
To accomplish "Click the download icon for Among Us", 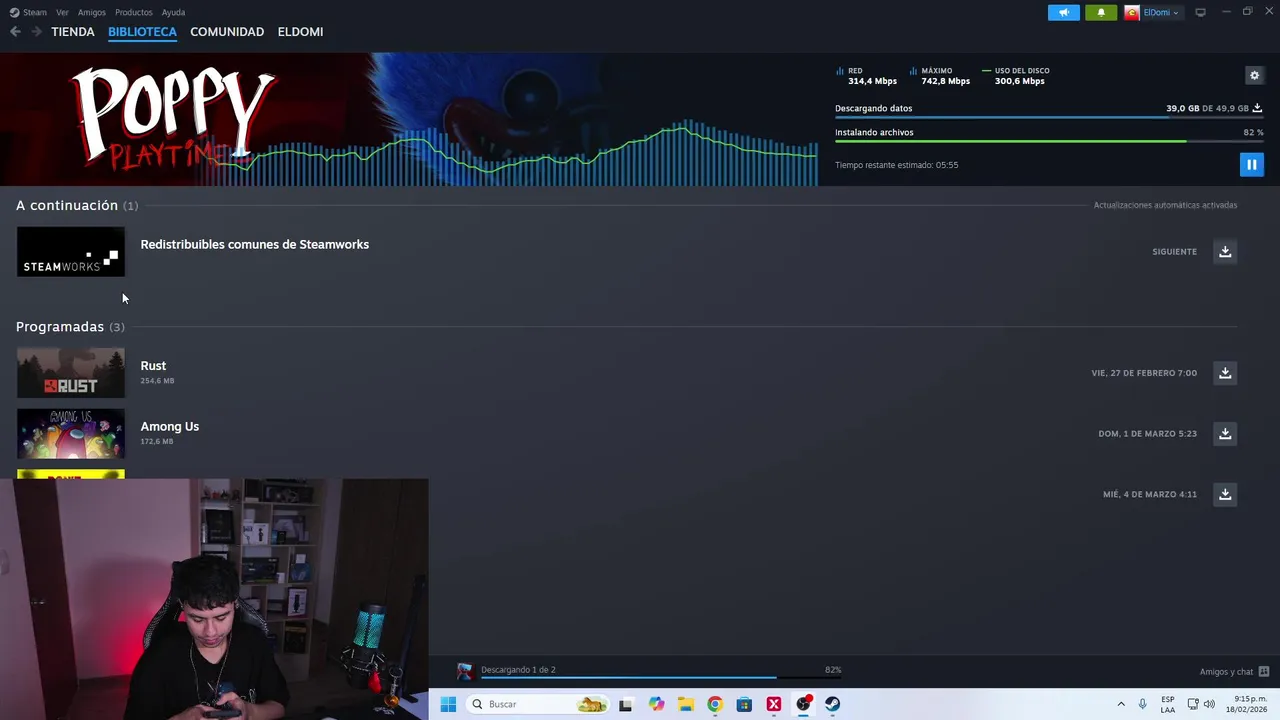I will point(1225,433).
